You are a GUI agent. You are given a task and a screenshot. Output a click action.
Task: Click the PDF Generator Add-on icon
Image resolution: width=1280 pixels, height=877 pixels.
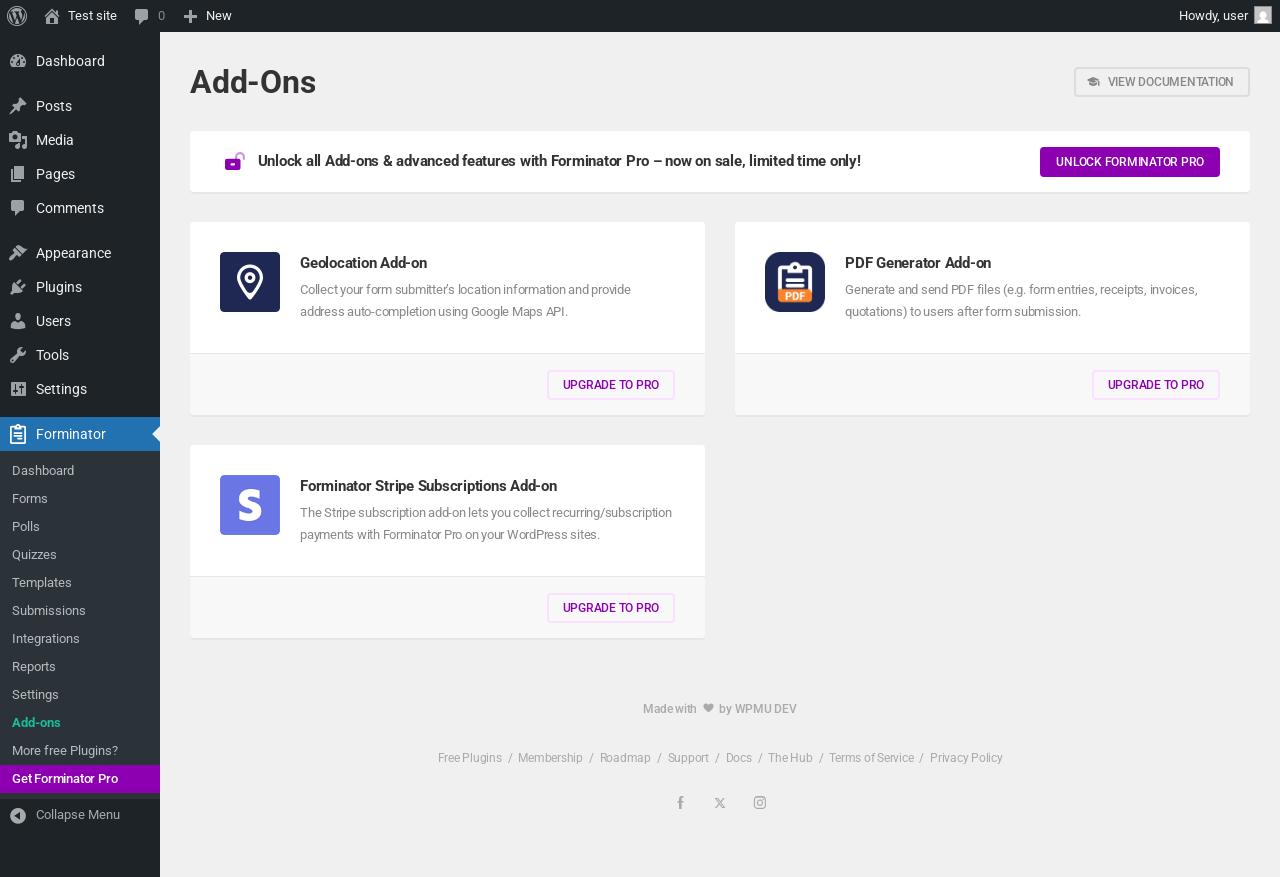(x=795, y=282)
